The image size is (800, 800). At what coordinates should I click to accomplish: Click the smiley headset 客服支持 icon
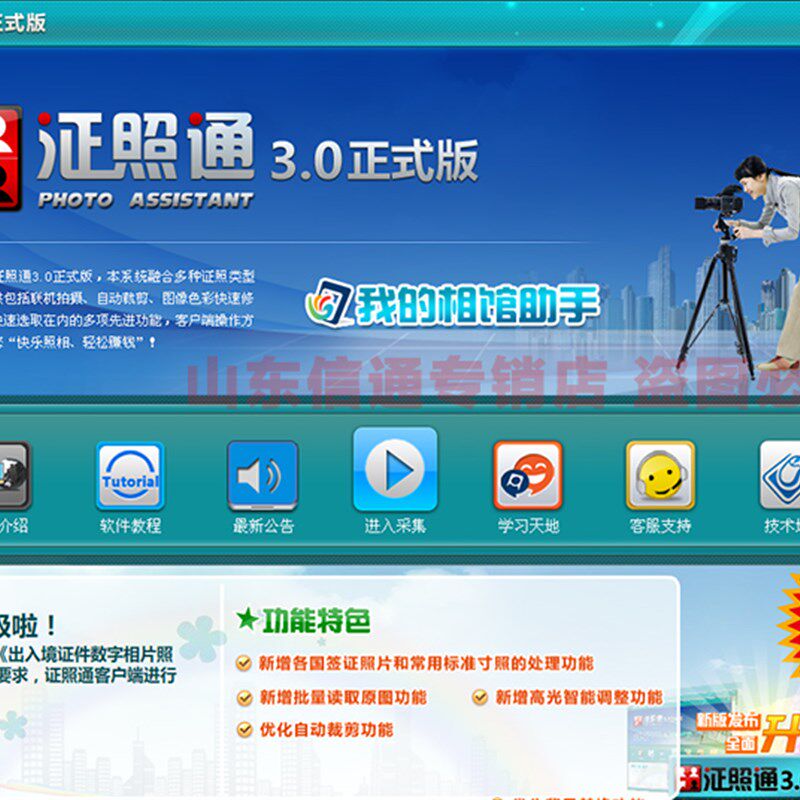pos(661,476)
